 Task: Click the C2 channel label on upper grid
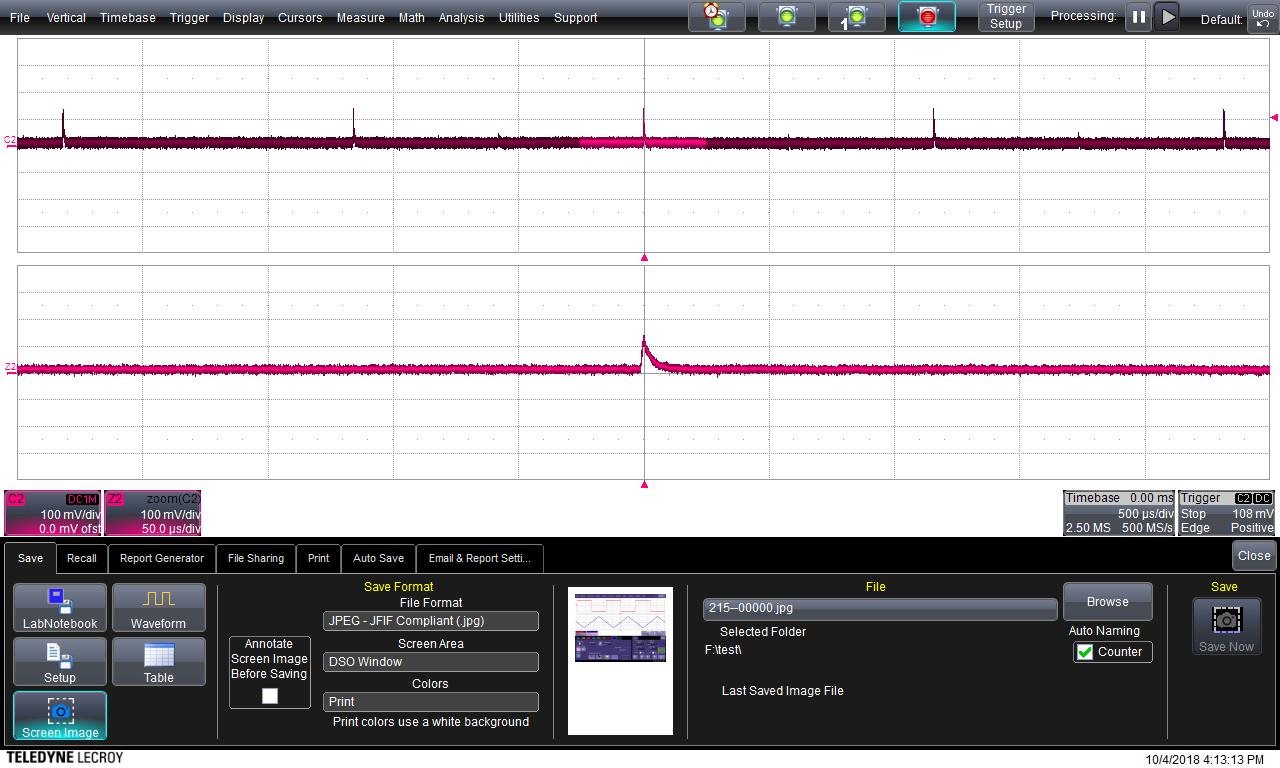pyautogui.click(x=10, y=141)
